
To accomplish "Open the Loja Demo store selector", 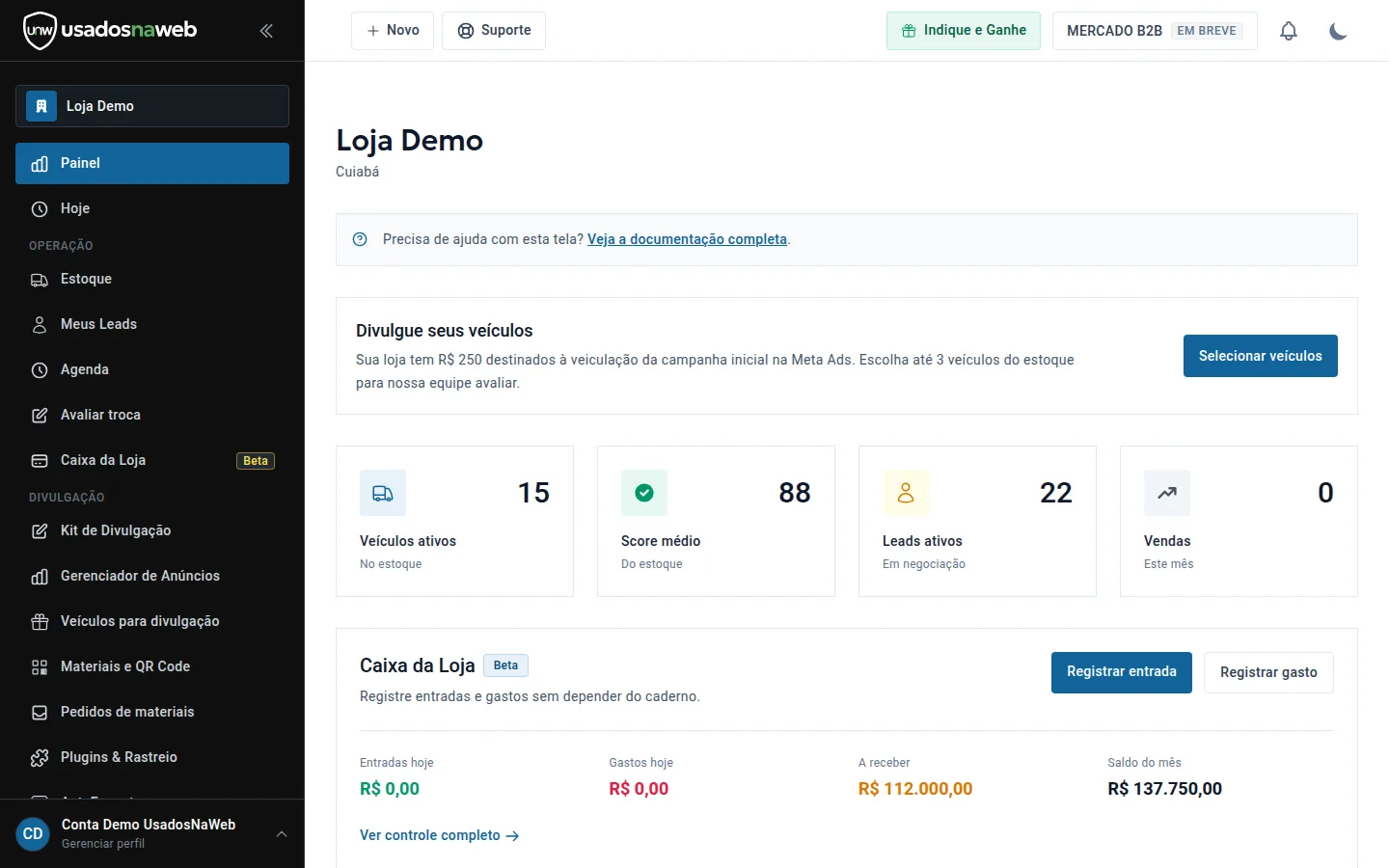I will [x=152, y=106].
